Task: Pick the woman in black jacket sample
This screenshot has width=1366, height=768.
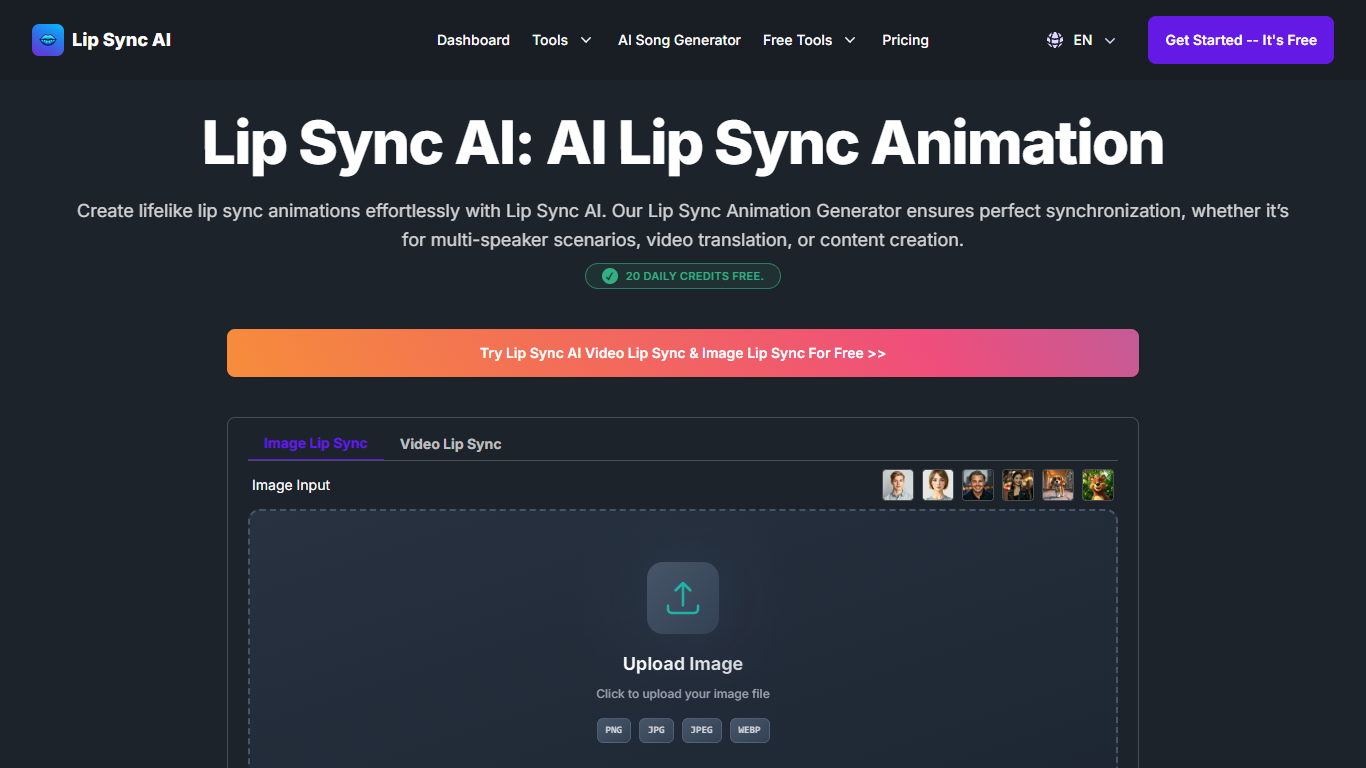Action: coord(1018,485)
